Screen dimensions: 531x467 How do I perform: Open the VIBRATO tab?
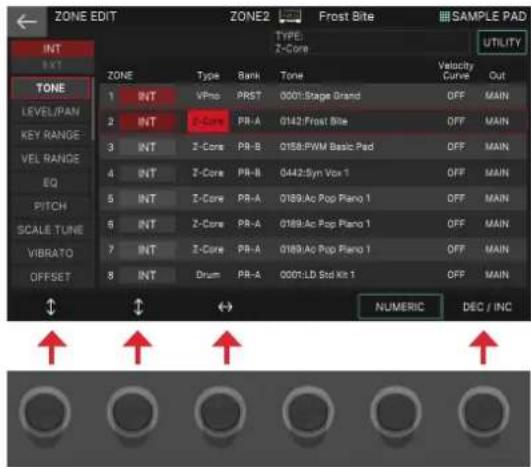(51, 253)
